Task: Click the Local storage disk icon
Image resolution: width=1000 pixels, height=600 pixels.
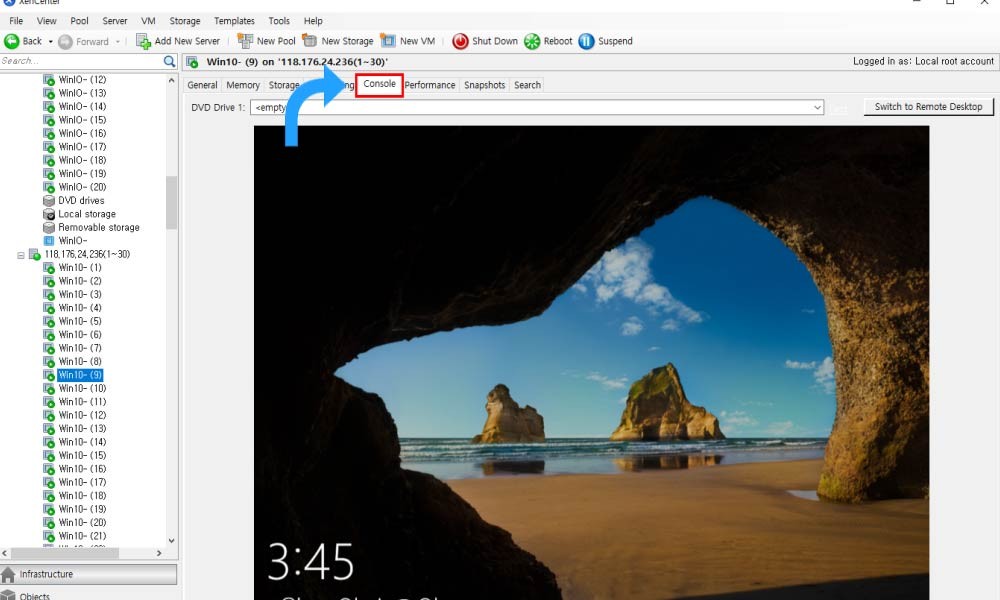Action: (49, 214)
